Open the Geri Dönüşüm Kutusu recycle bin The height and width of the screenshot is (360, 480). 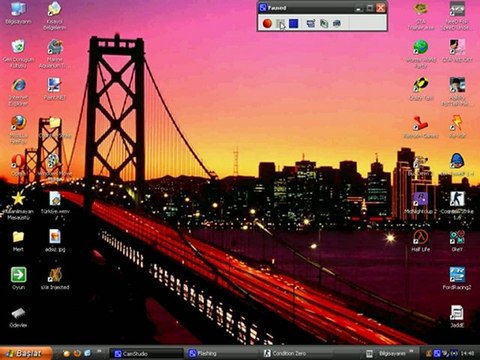[18, 54]
